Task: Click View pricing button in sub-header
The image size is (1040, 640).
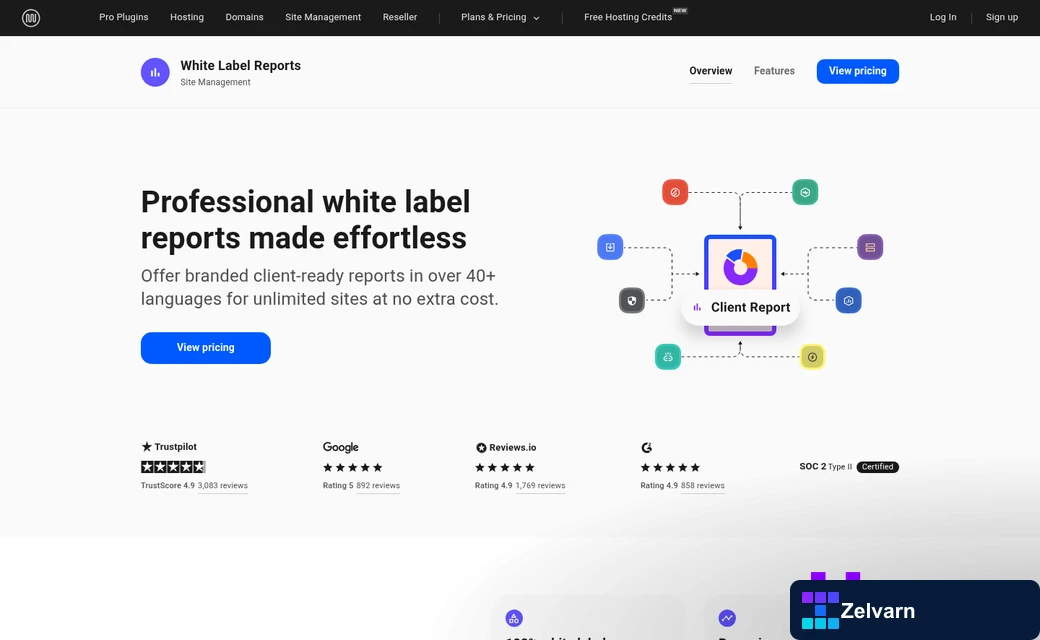Action: coord(858,71)
